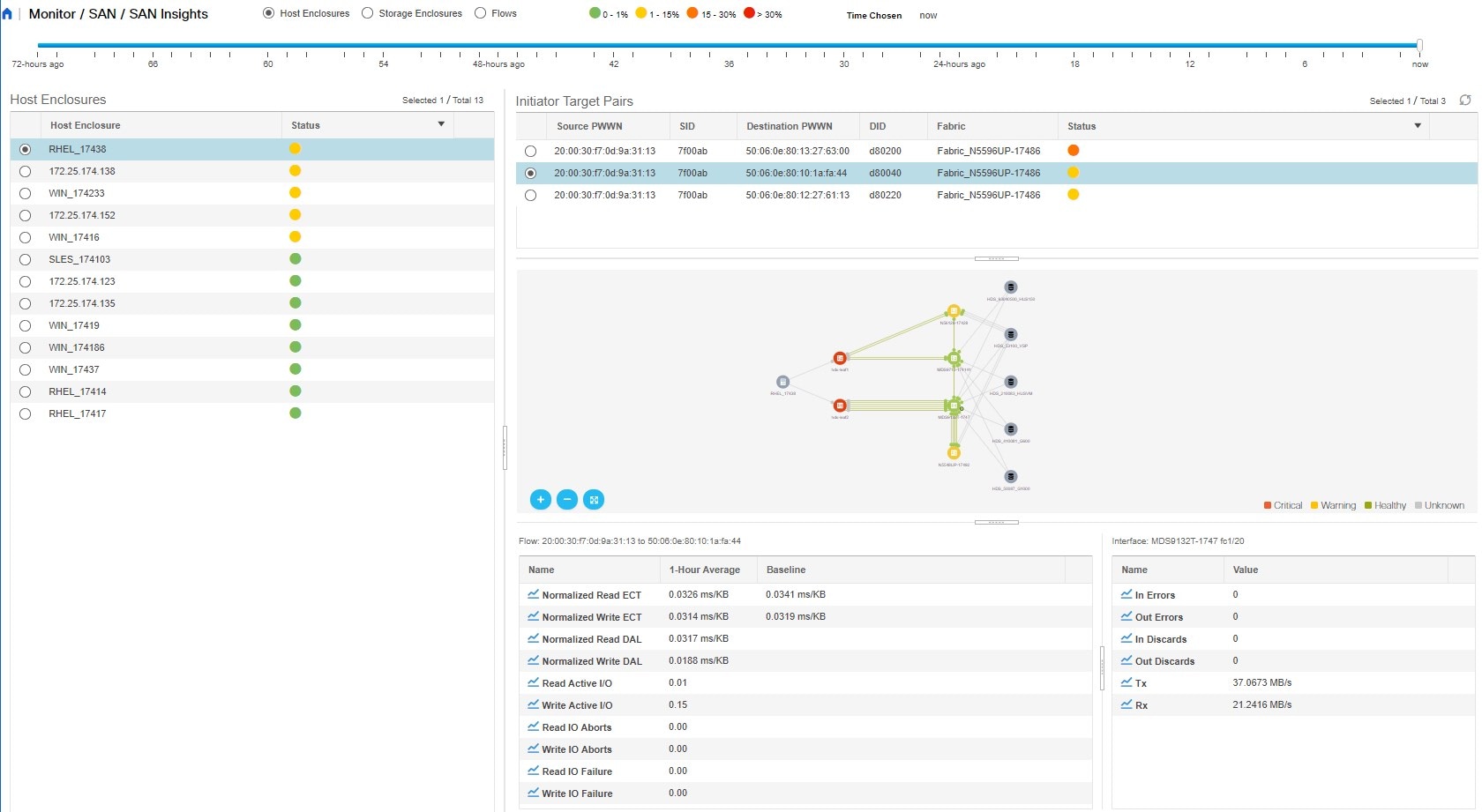Click the chart icon beside Write Active I/O
The image size is (1482, 812).
[533, 704]
